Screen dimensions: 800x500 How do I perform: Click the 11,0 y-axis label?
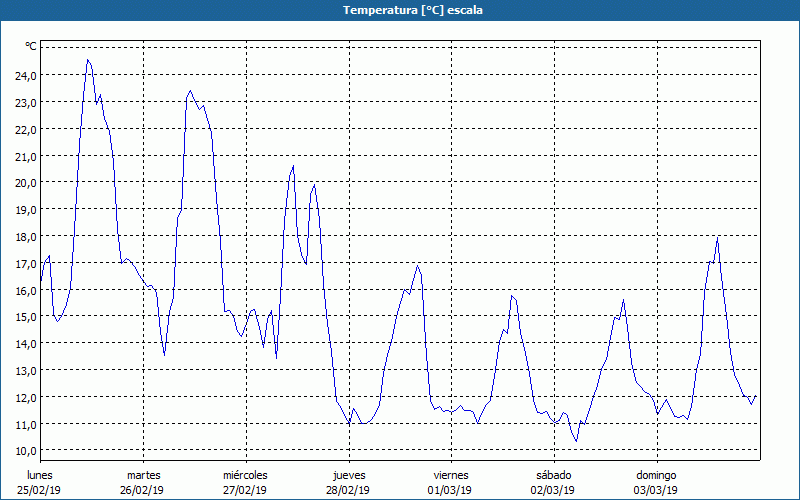click(x=26, y=424)
